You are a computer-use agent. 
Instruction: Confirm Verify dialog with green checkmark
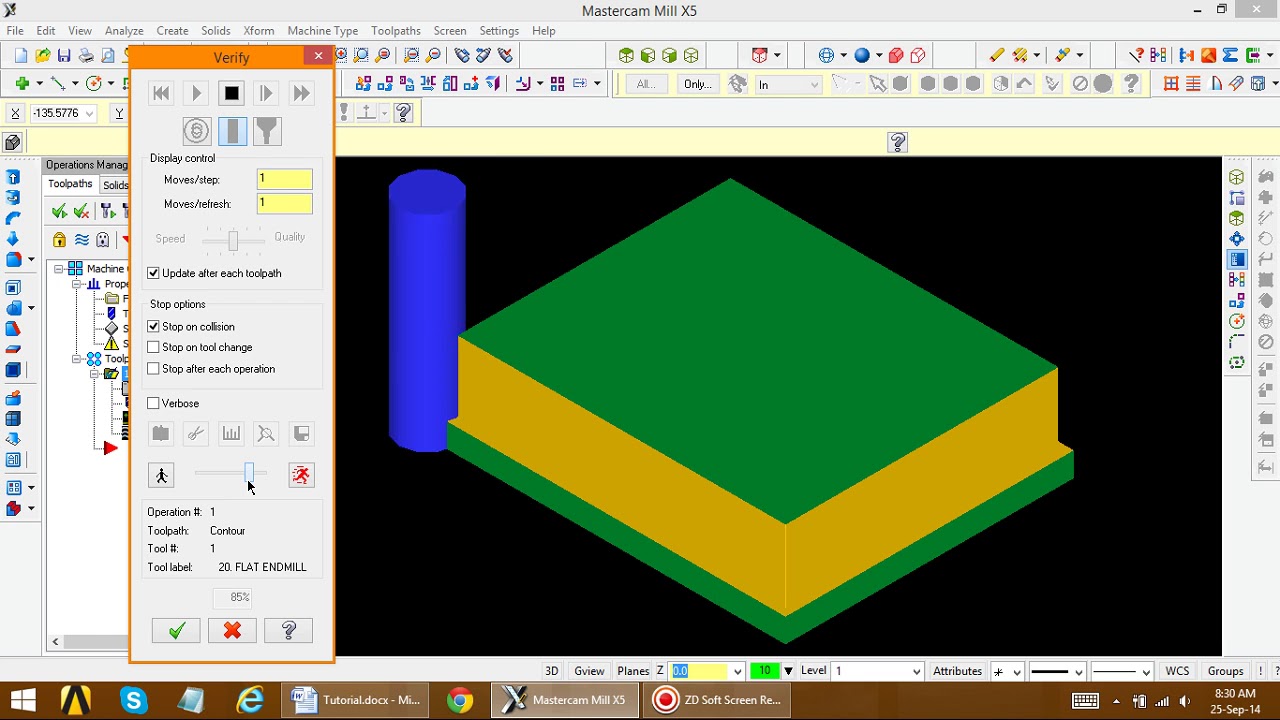[176, 630]
